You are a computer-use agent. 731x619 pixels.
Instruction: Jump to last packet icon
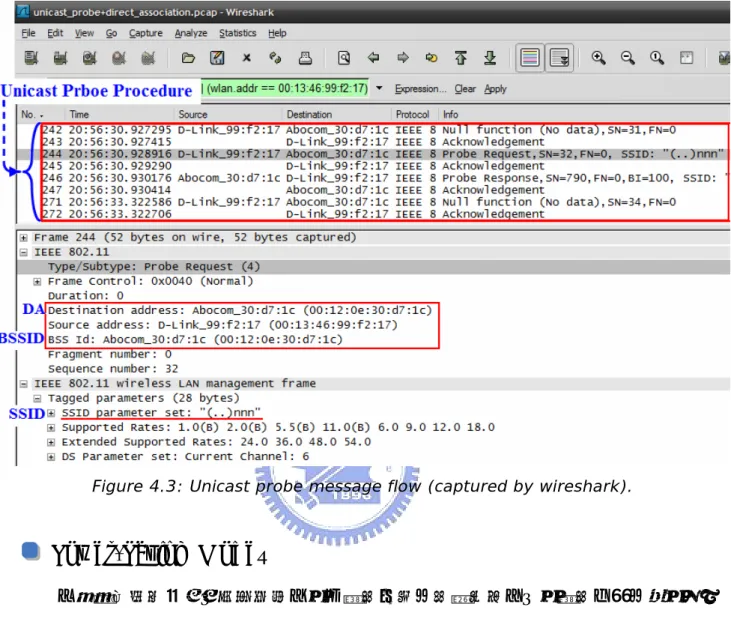(x=490, y=58)
